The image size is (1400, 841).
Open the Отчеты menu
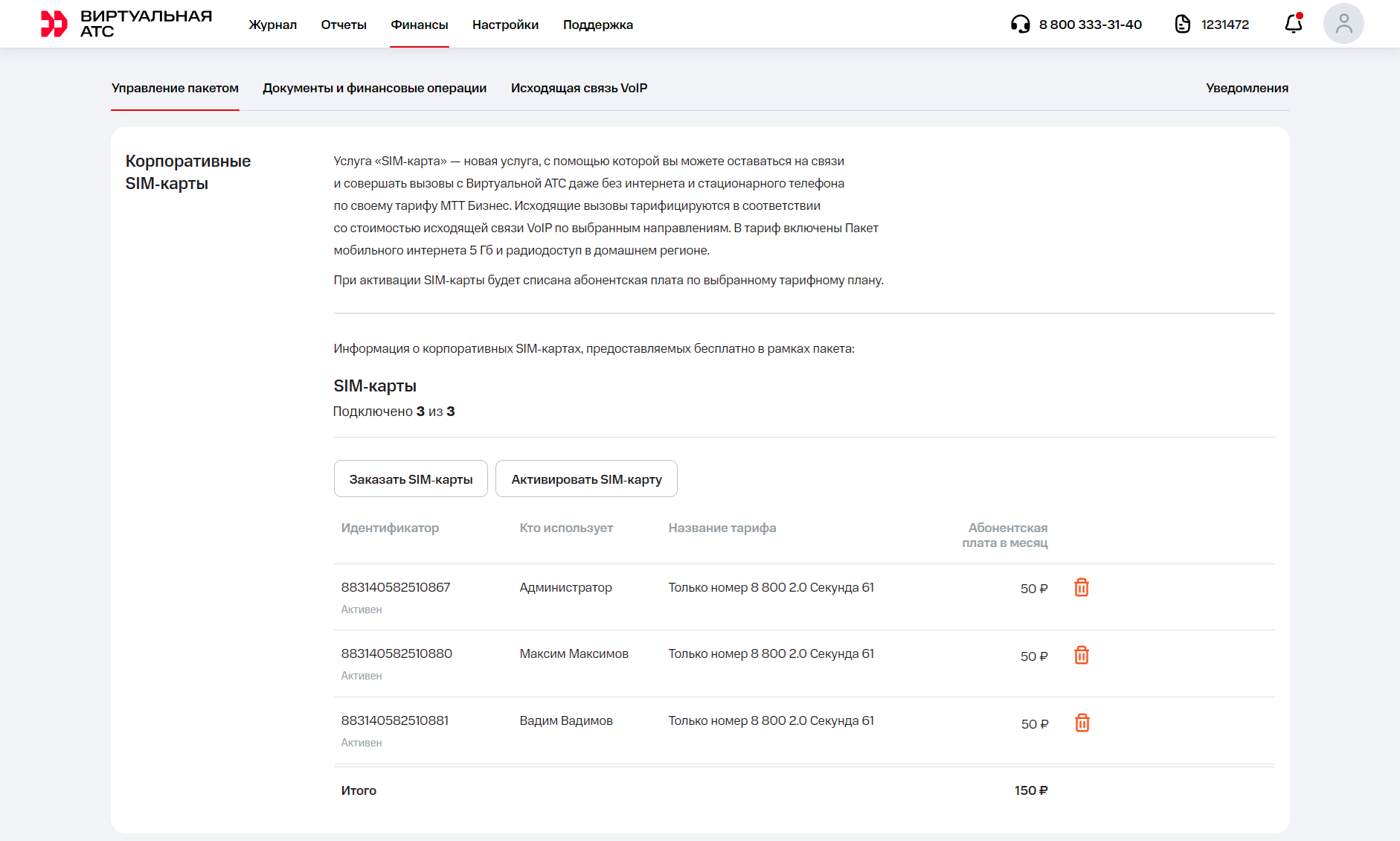click(x=344, y=25)
